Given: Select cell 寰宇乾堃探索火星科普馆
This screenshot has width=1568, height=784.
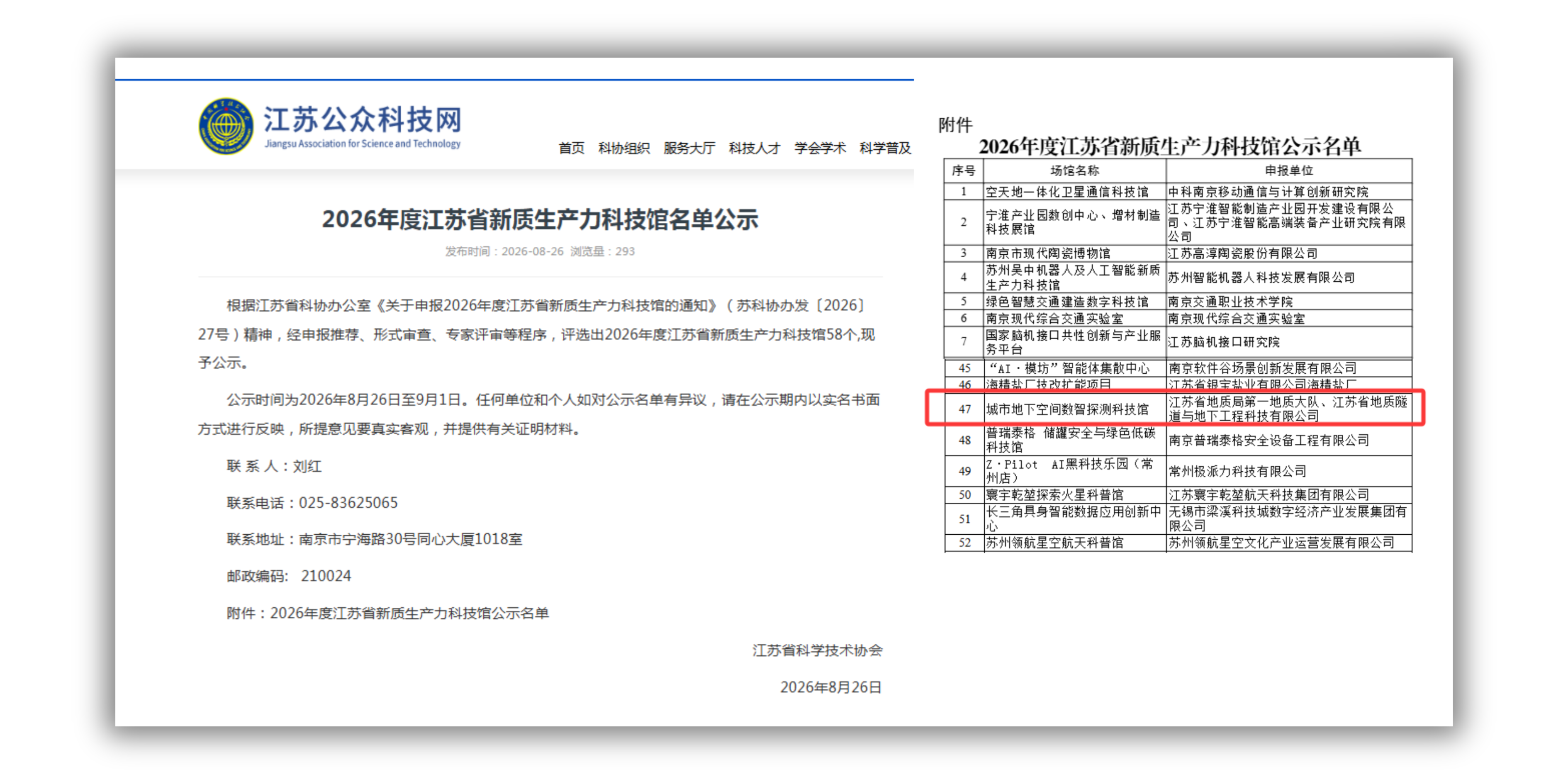Looking at the screenshot, I should click(1074, 495).
